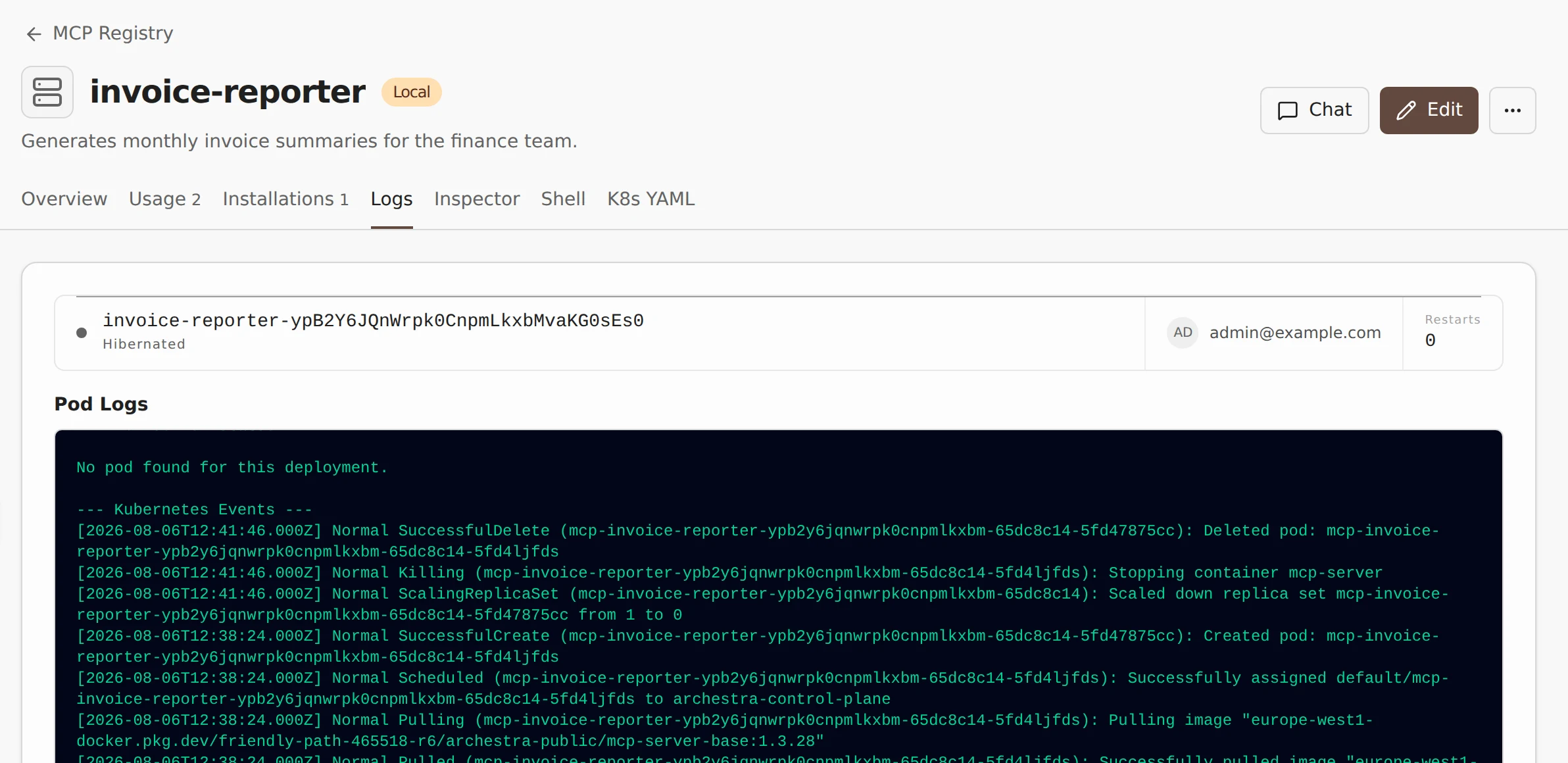Go back to MCP Registry
Image resolution: width=1568 pixels, height=763 pixels.
coord(99,33)
